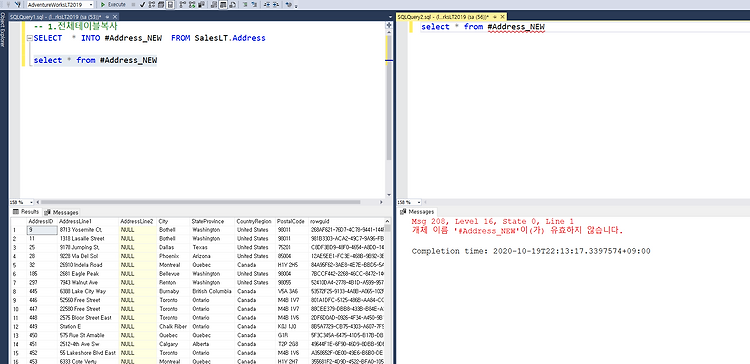Click the left editor horizontal scrollbar
750x364 pixels.
coord(210,202)
